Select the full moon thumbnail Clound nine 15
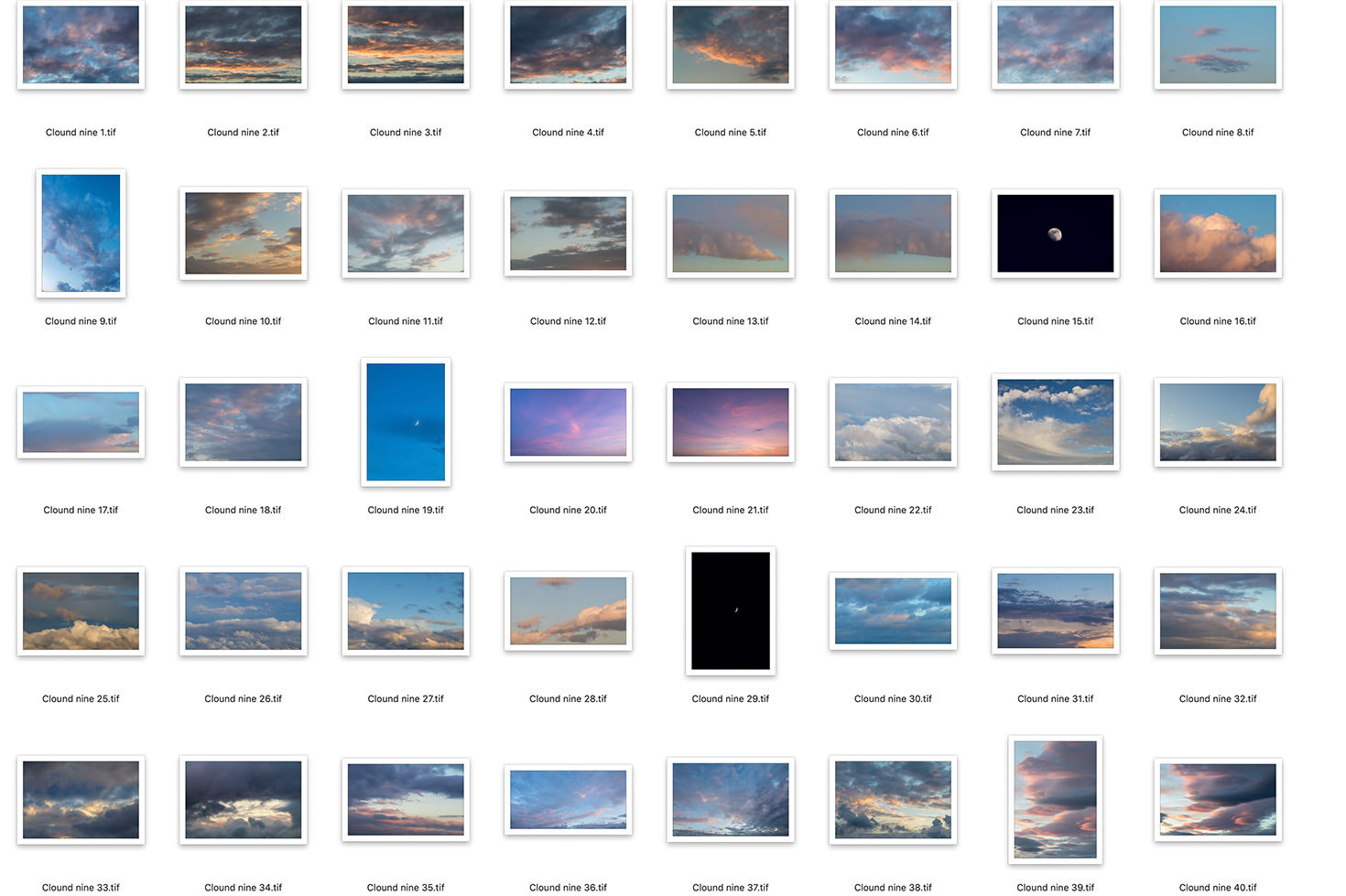Screen dimensions: 1346x896 (1055, 233)
